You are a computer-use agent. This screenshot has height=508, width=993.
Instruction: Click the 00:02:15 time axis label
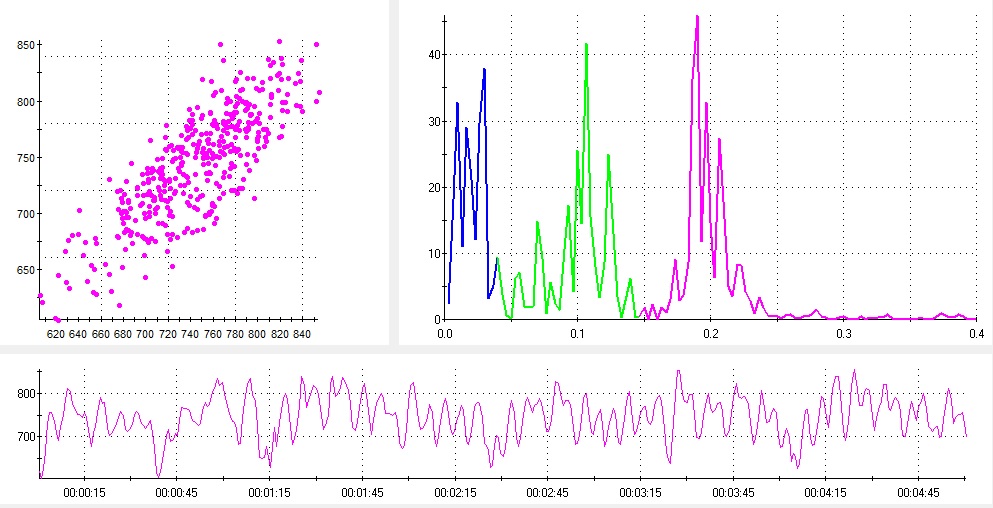click(454, 493)
